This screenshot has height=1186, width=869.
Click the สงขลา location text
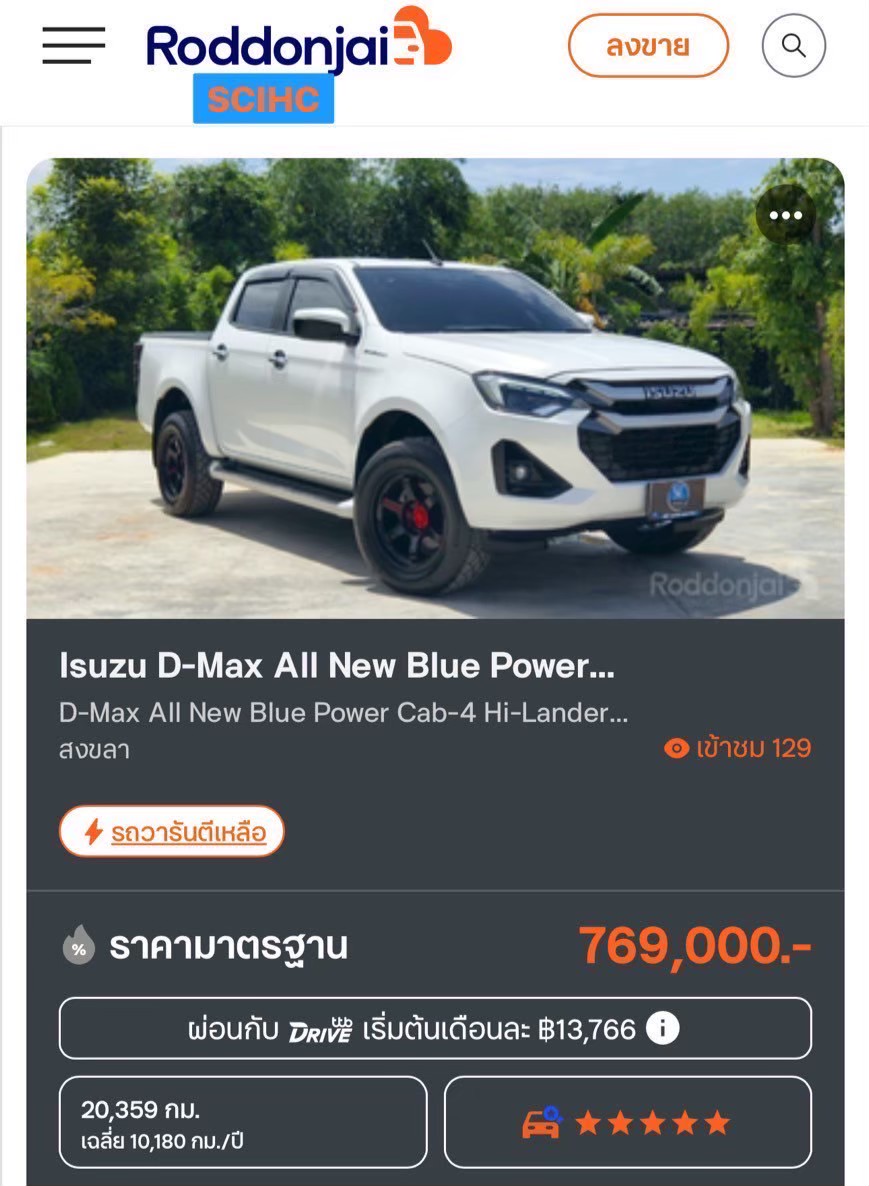coord(95,750)
